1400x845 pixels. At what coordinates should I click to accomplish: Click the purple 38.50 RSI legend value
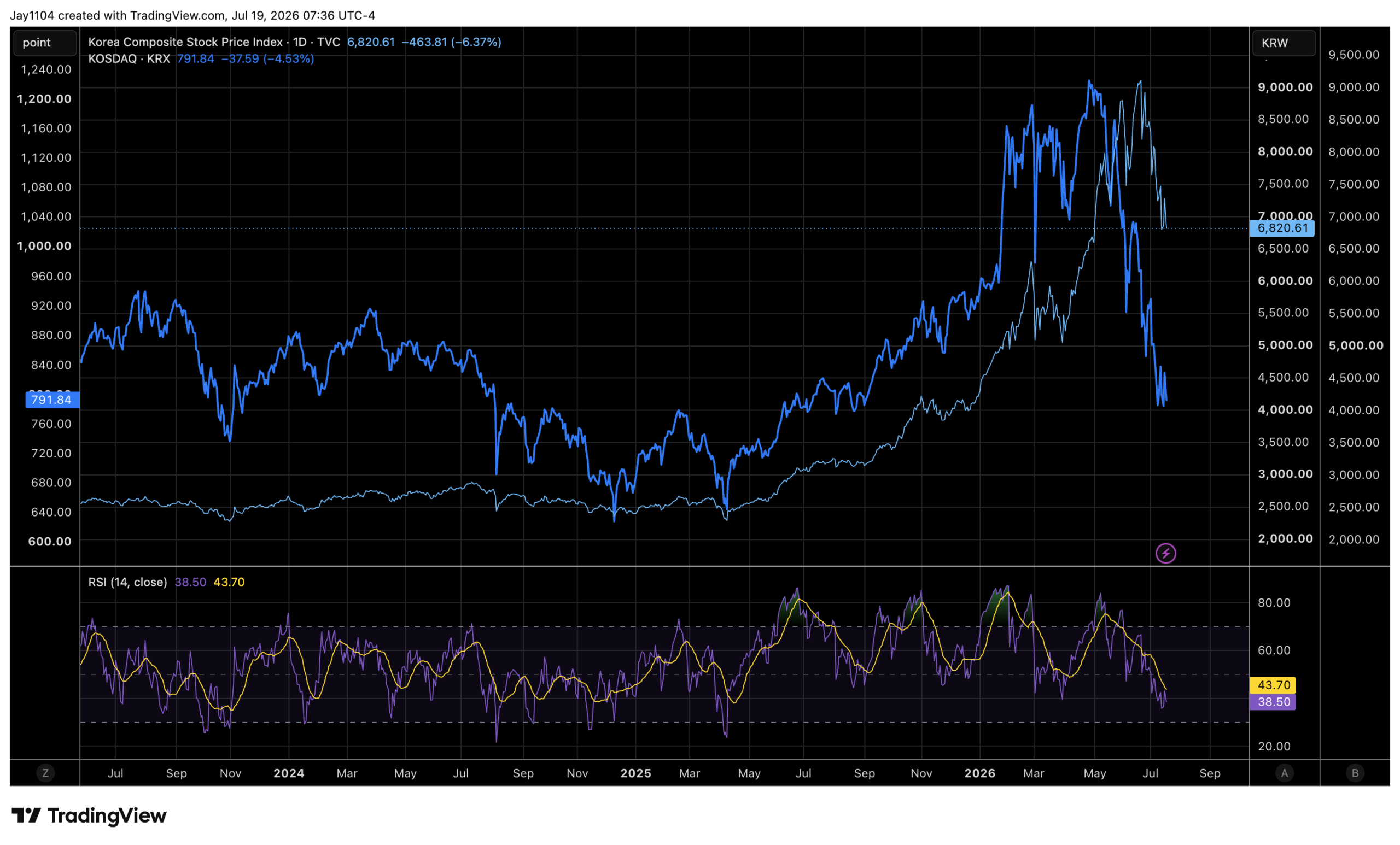click(190, 582)
